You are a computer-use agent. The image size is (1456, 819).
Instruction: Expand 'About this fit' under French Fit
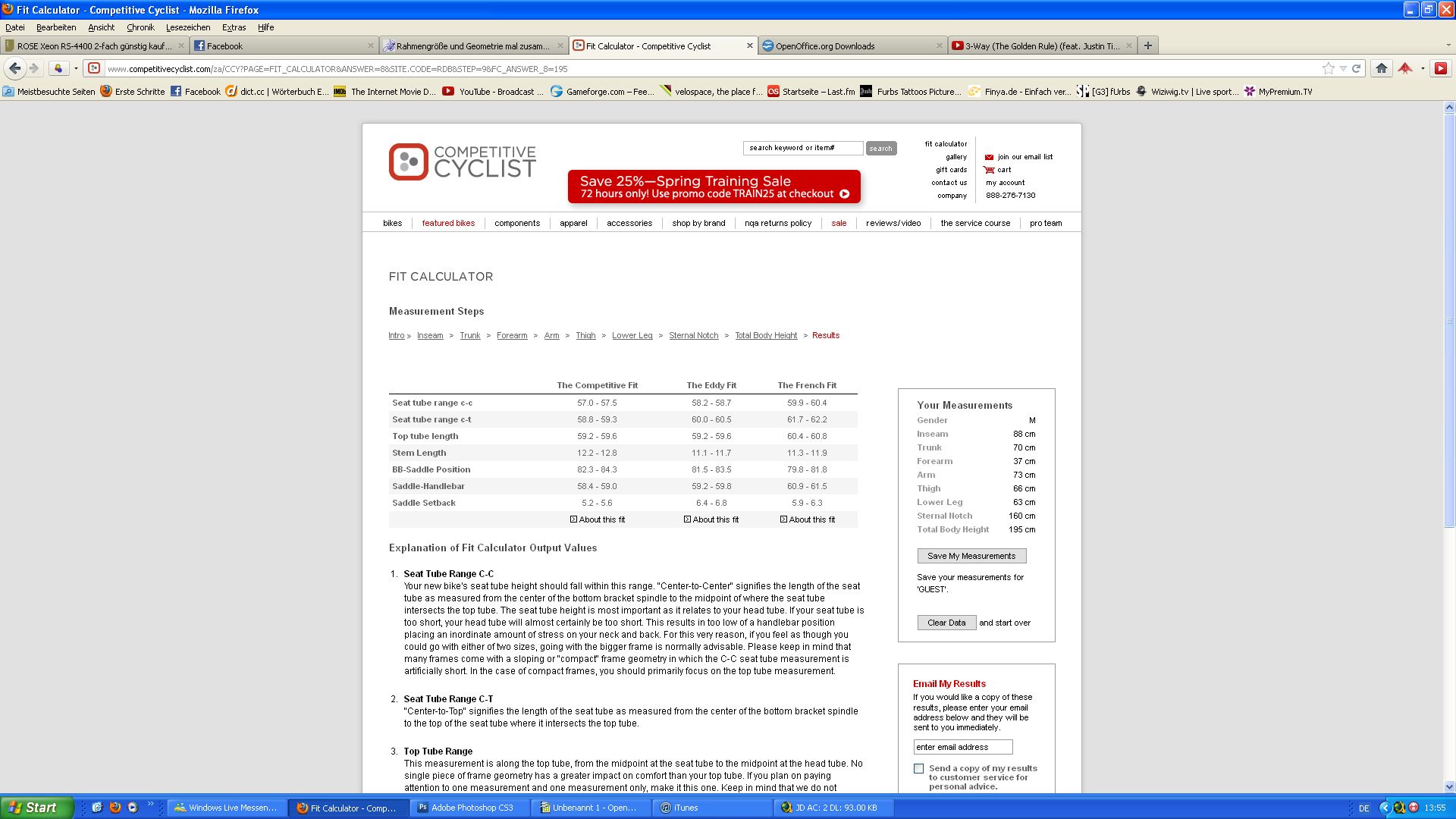pos(808,519)
